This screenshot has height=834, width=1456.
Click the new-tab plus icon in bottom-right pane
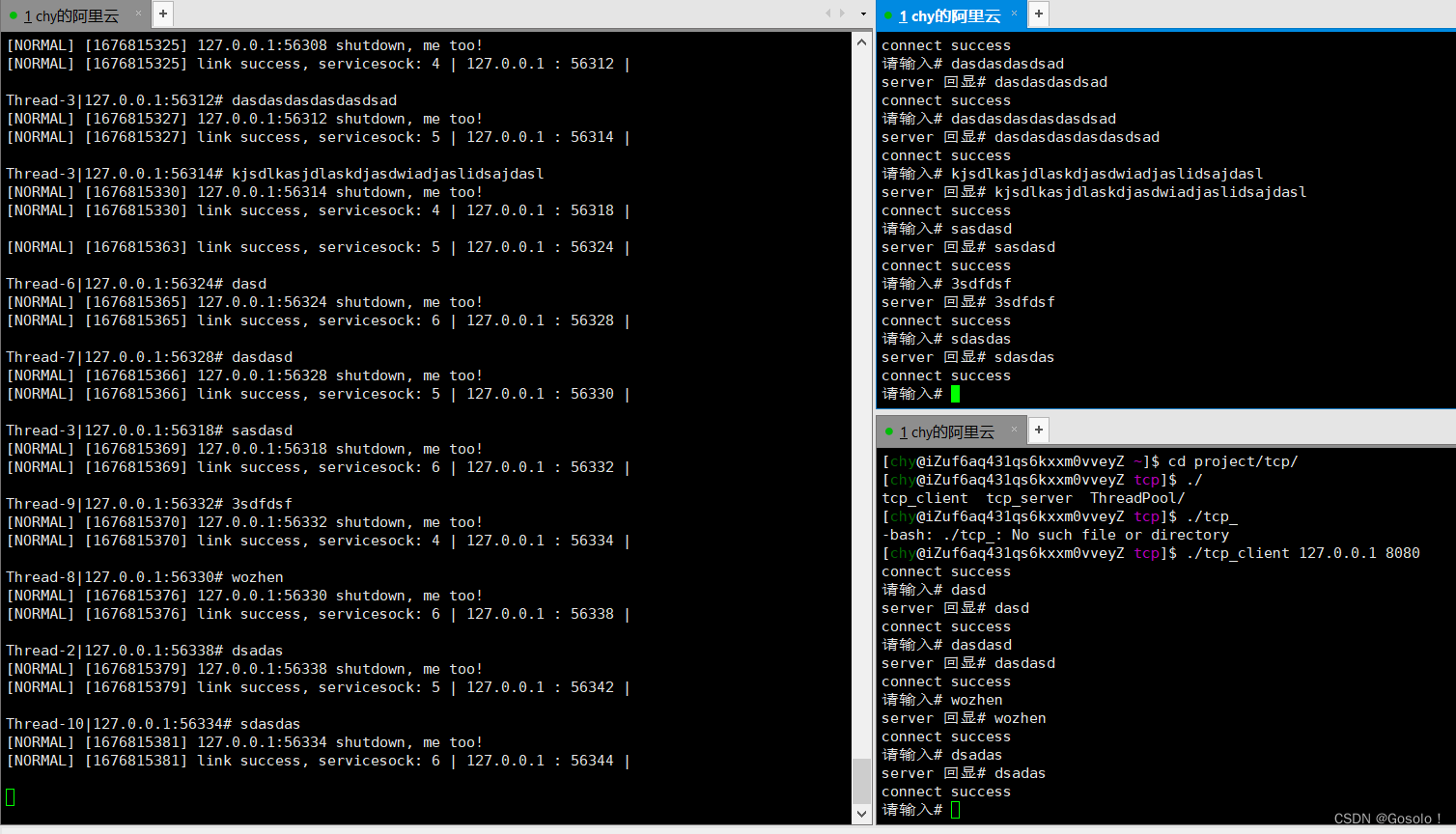pyautogui.click(x=1038, y=430)
